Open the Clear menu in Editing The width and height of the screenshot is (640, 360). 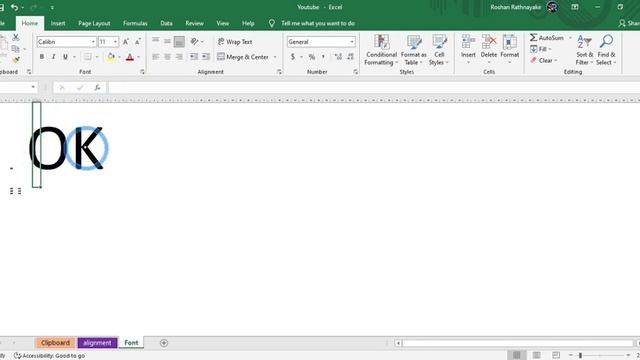coord(544,60)
